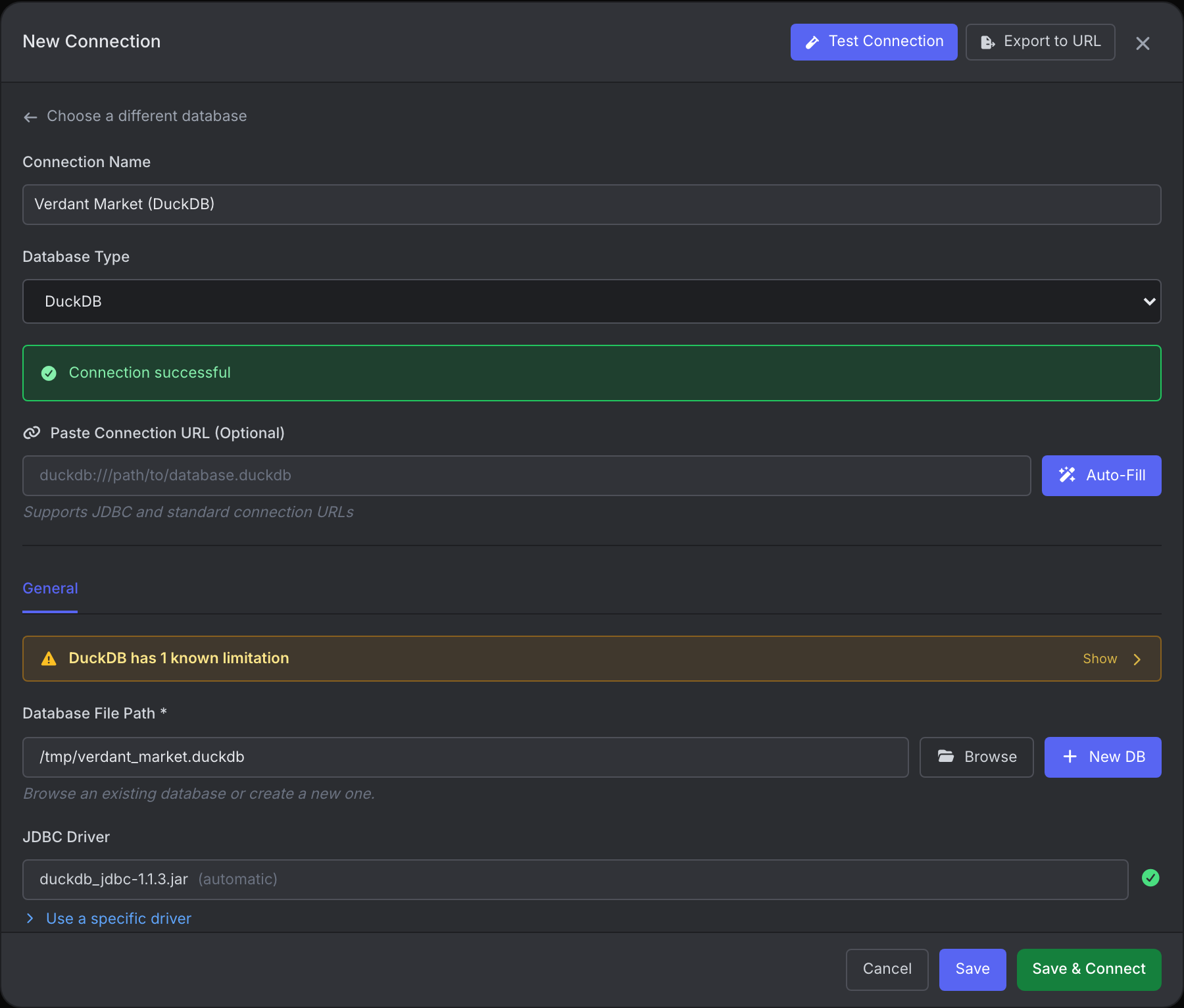Click the Paste Connection URL input box
The height and width of the screenshot is (1008, 1184).
[x=527, y=476]
